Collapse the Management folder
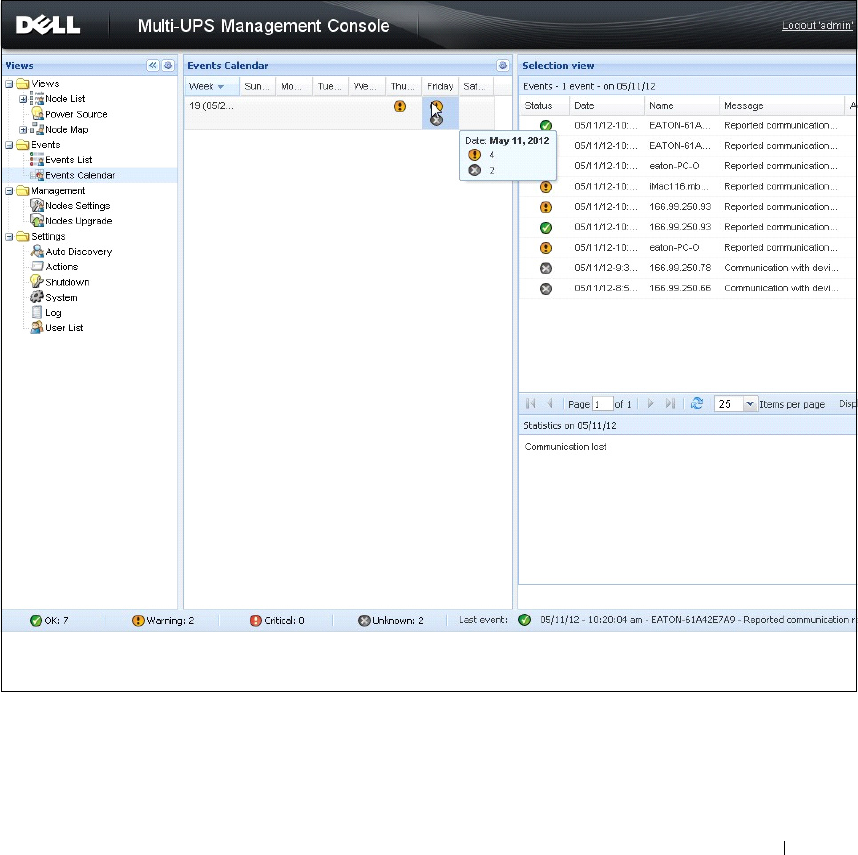Screen dimensions: 858x855 9,191
